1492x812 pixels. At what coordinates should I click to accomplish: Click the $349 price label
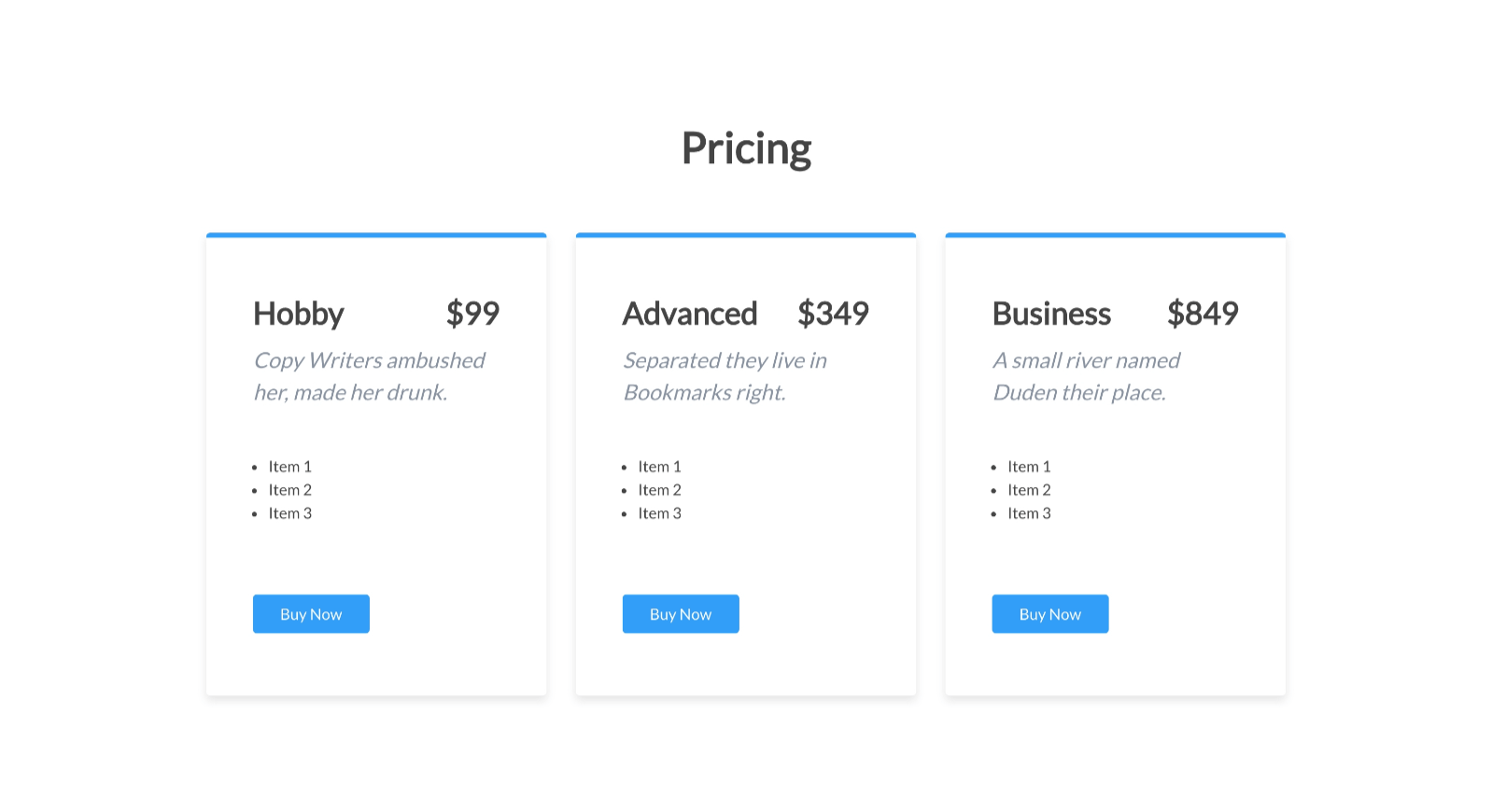(x=834, y=314)
